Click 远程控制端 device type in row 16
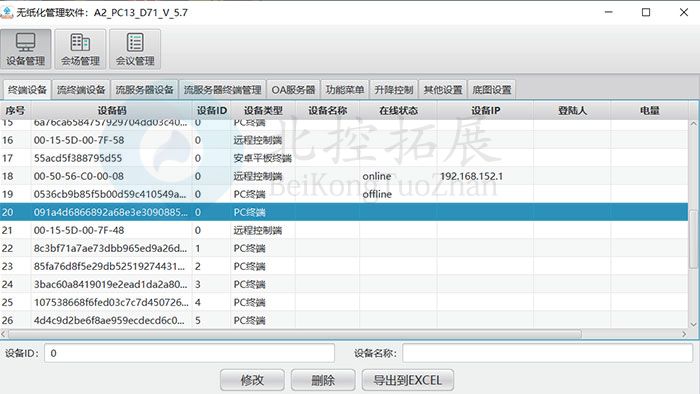This screenshot has width=700, height=394. tap(258, 140)
